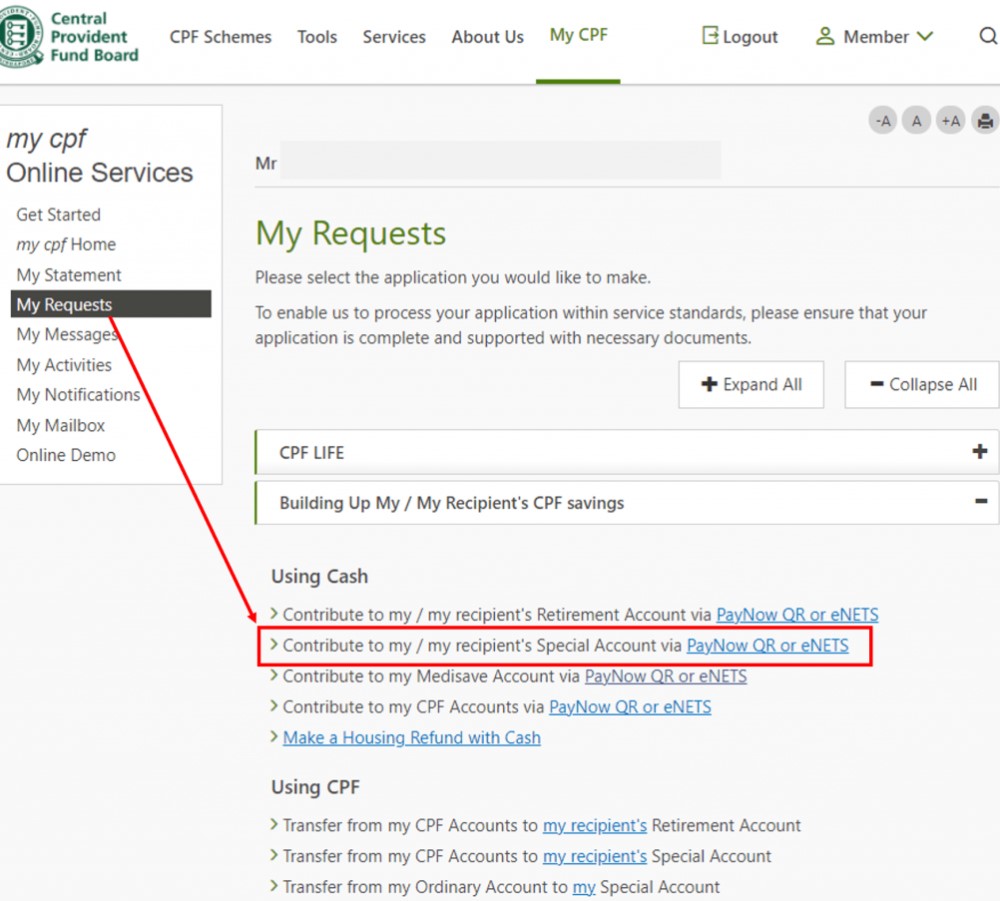
Task: Open the CPF Schemes menu
Action: pyautogui.click(x=220, y=37)
